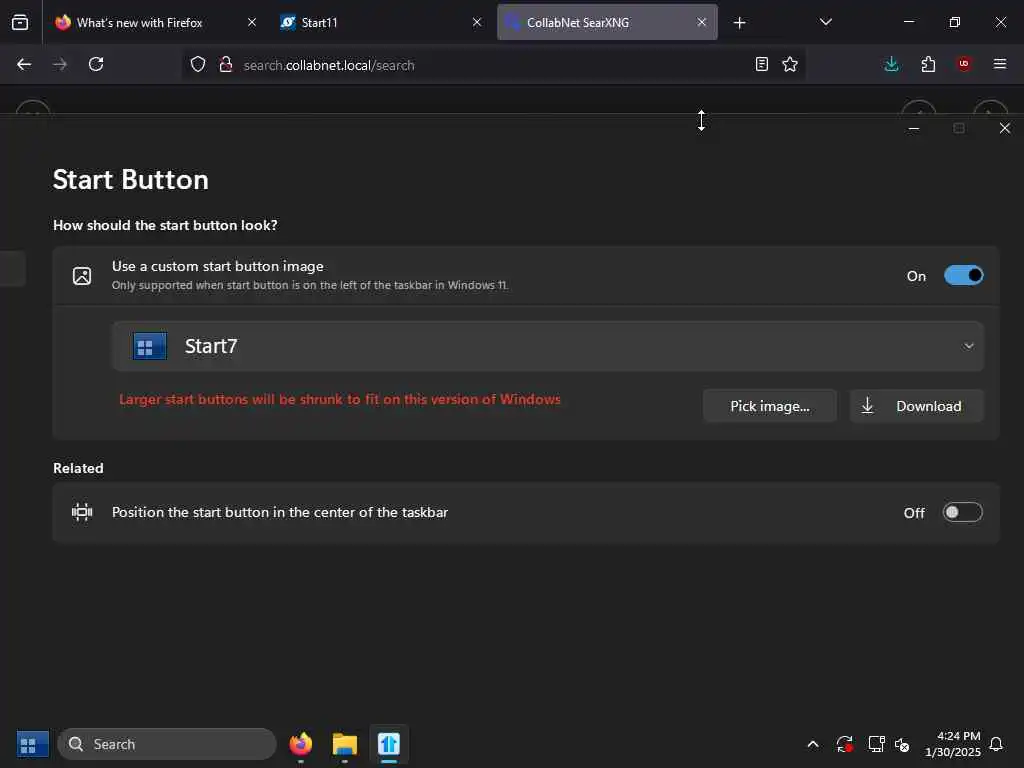Toggle reader view in address bar
1024x768 pixels.
point(761,64)
